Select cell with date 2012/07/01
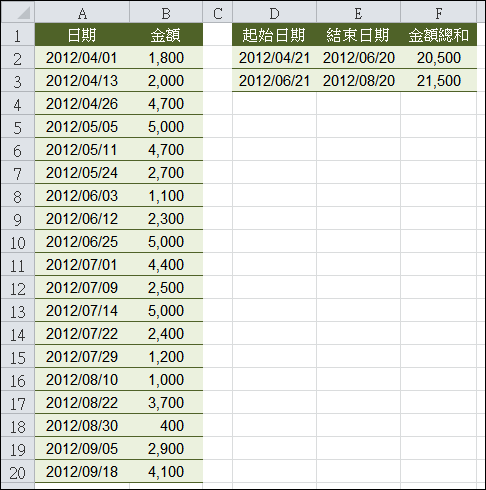486x490 pixels. 82,265
